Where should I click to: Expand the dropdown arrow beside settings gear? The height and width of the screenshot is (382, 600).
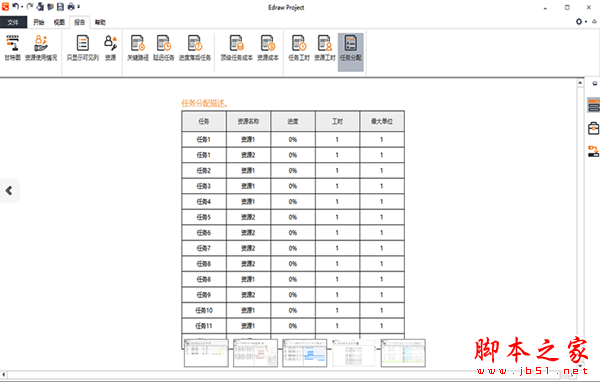(586, 22)
